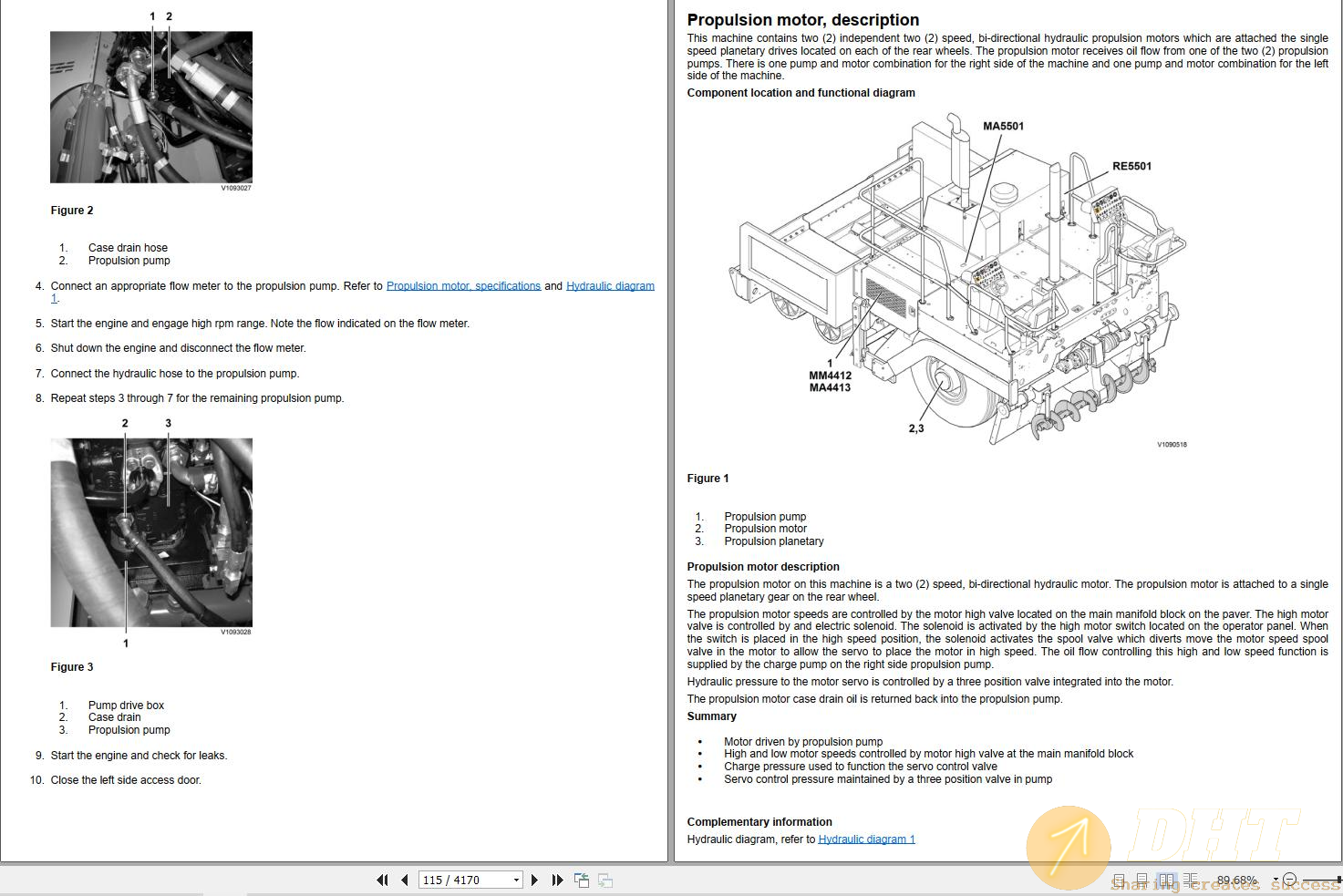Select continuous facing view mode
The height and width of the screenshot is (896, 1343).
tap(1191, 880)
